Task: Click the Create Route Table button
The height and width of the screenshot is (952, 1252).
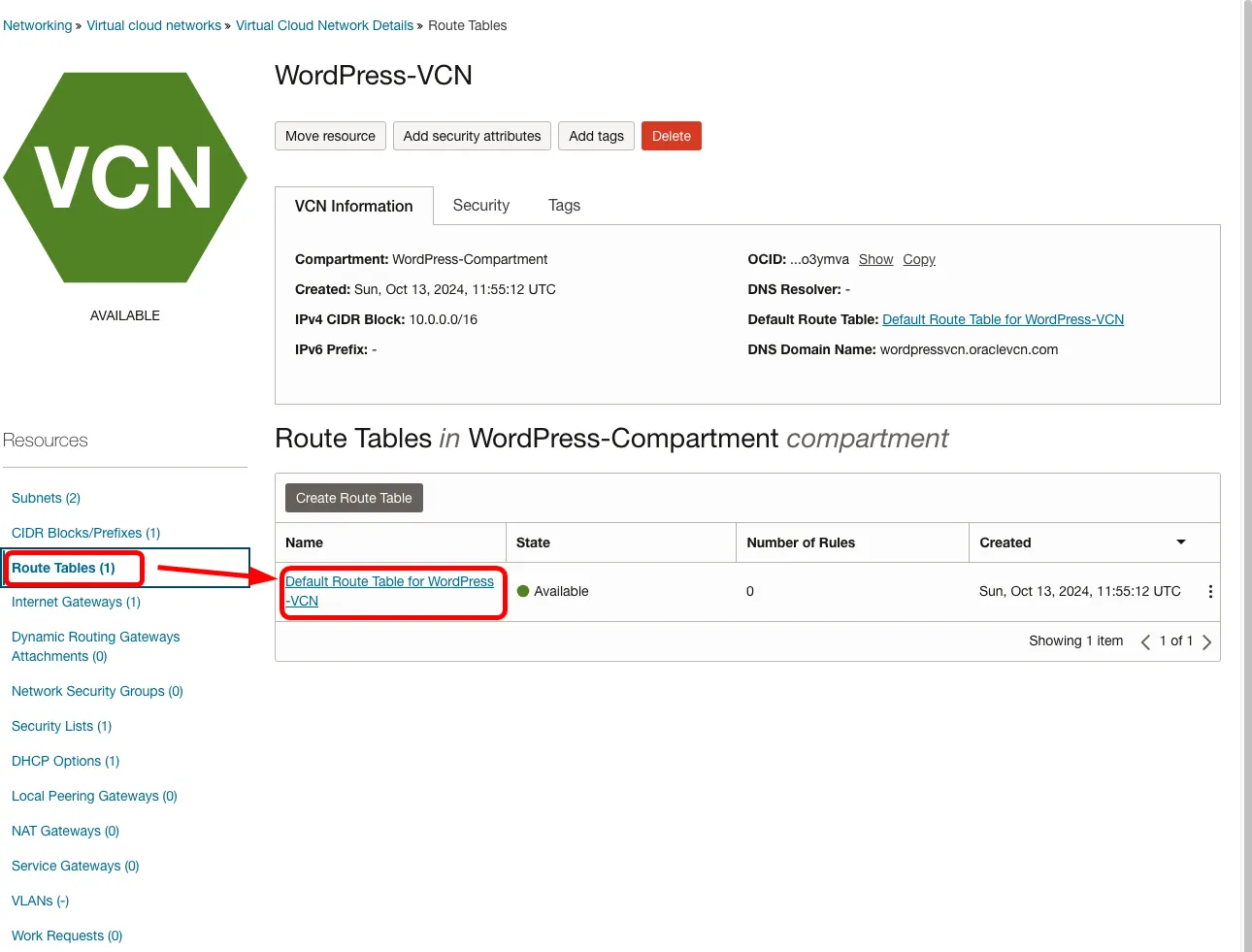Action: (x=354, y=498)
